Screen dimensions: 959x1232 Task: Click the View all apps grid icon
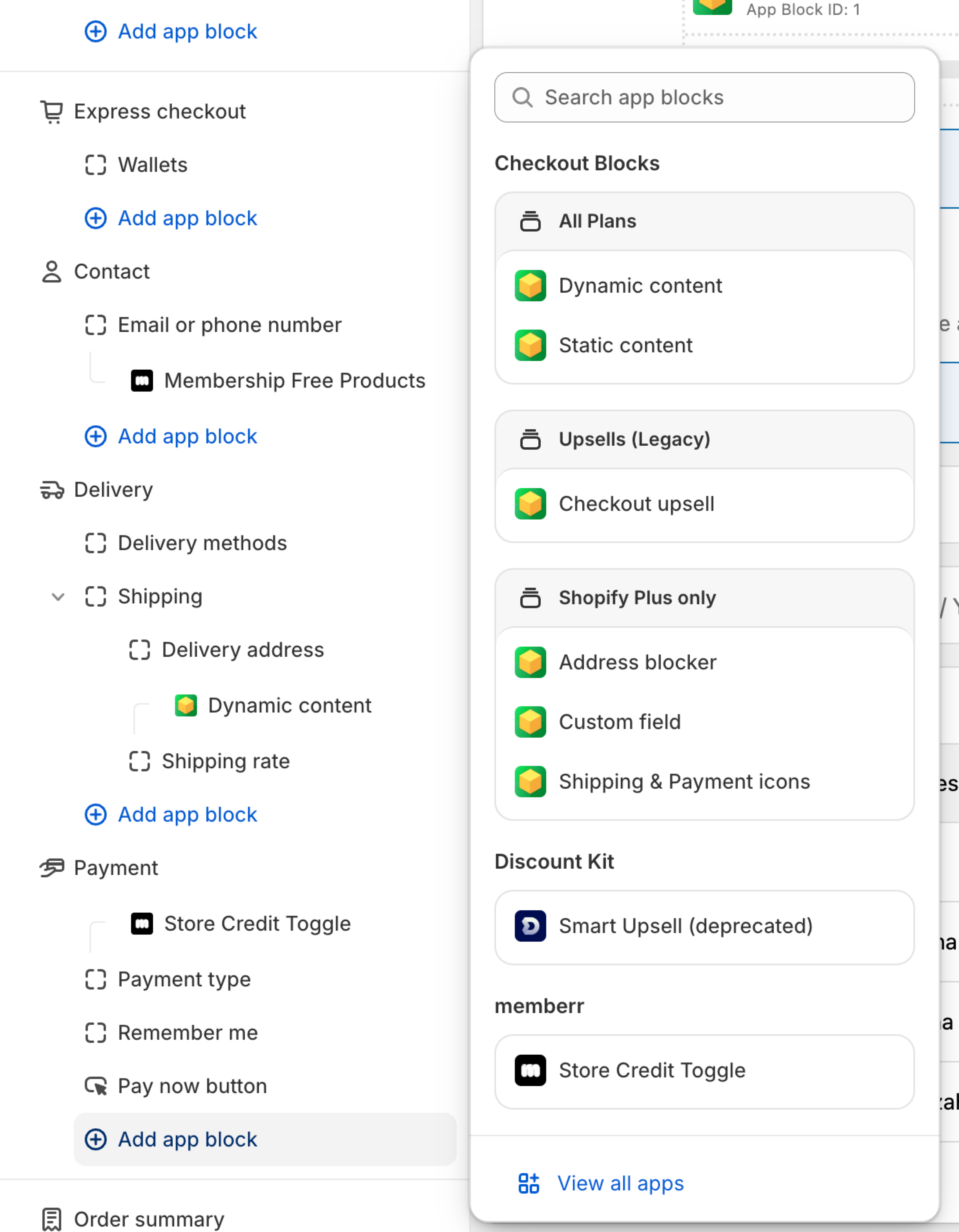click(529, 1183)
